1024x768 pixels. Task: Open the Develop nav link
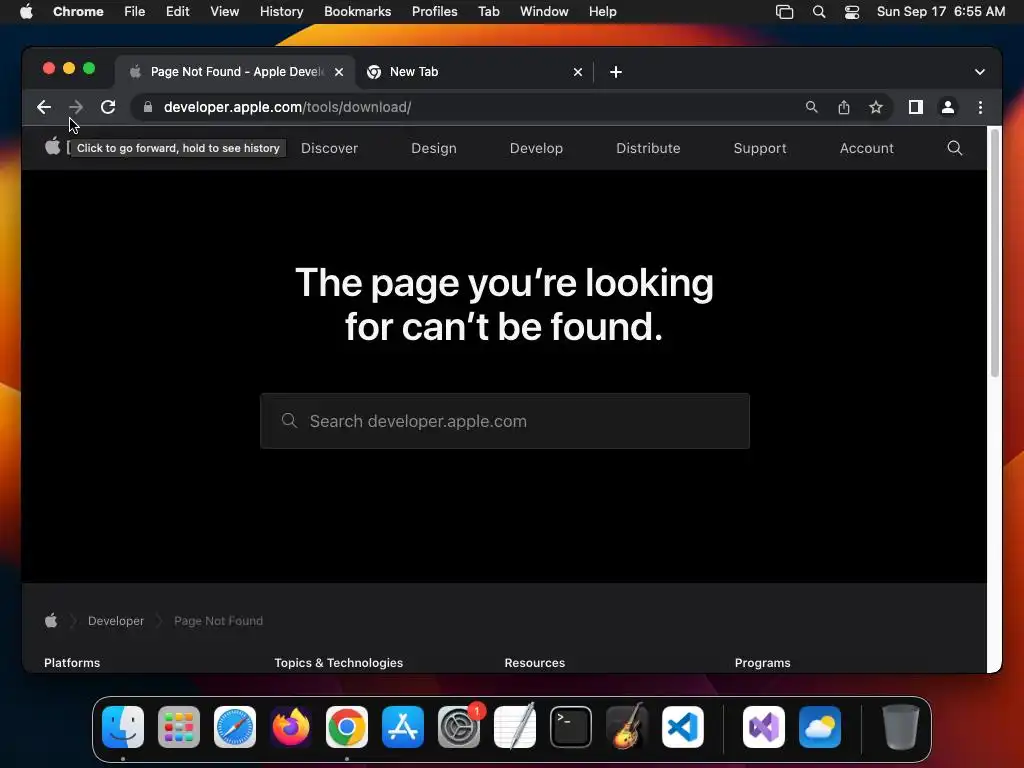tap(536, 148)
